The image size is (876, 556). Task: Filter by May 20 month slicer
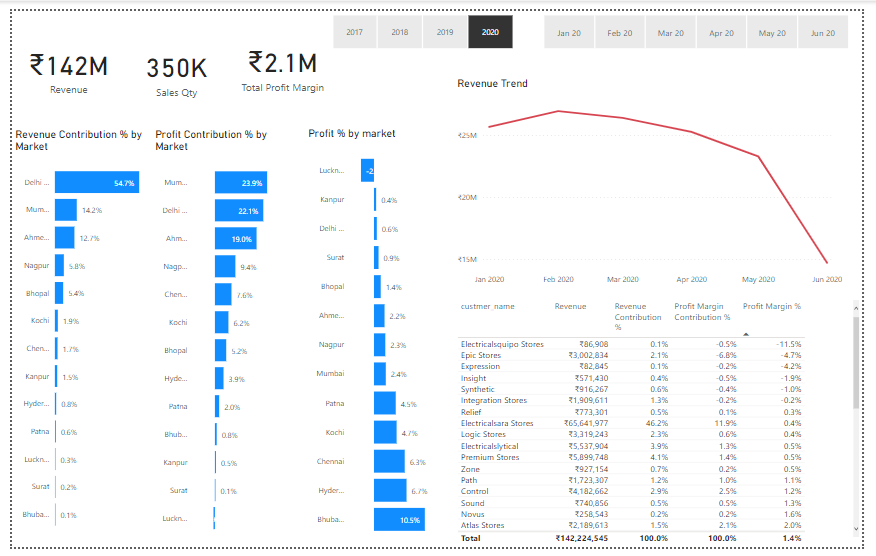(x=772, y=32)
